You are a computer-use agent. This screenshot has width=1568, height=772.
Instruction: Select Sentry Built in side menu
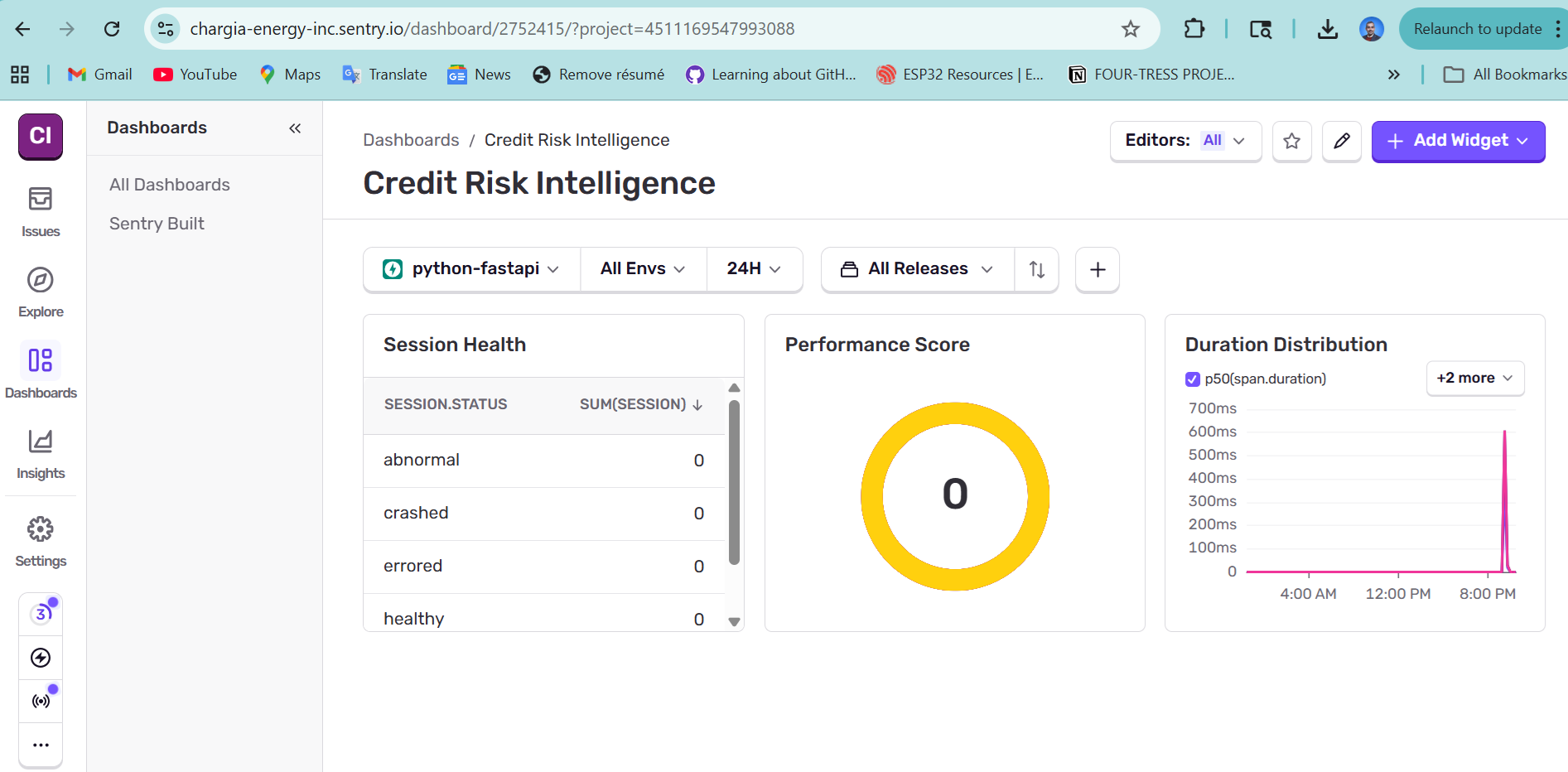(157, 224)
